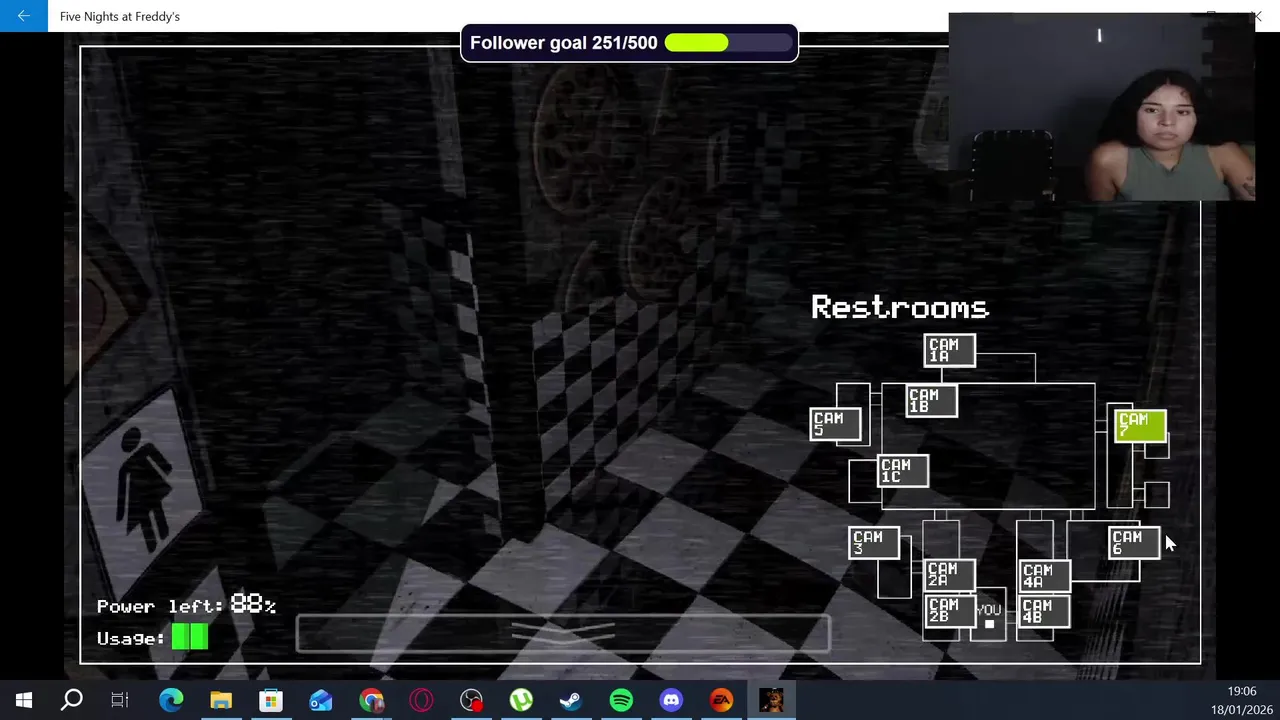Click the green power Usage bars
The height and width of the screenshot is (720, 1280).
tap(190, 637)
